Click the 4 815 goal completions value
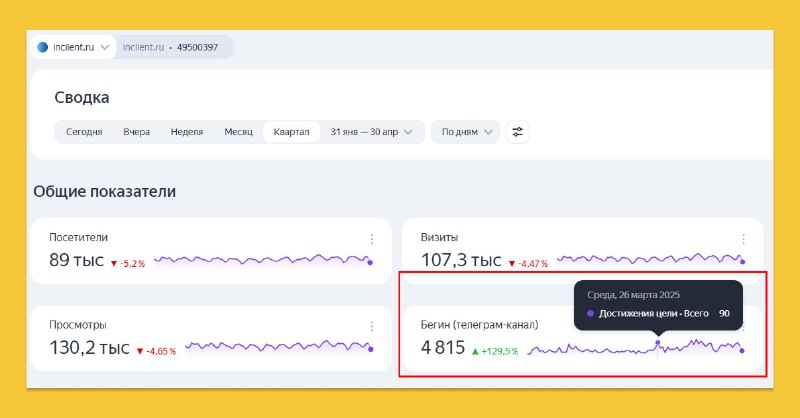 pos(443,348)
